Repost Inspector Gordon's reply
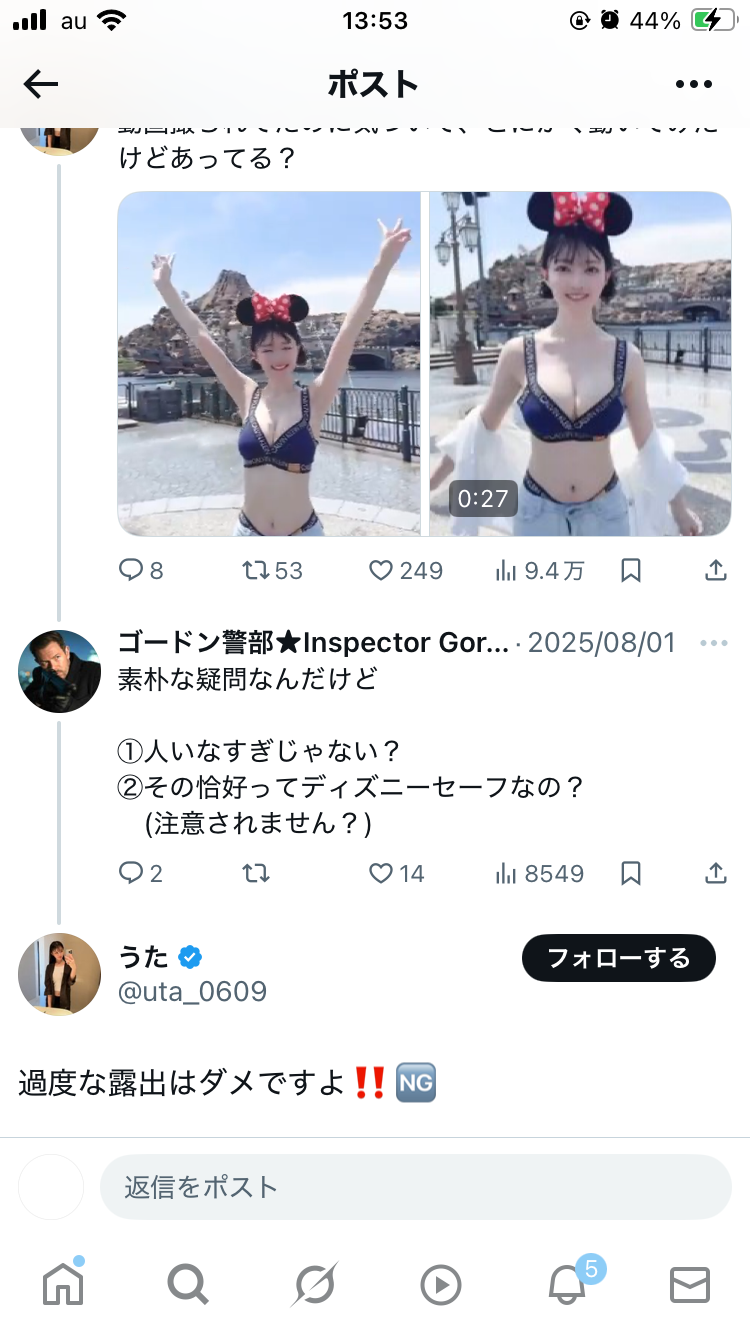Image resolution: width=750 pixels, height=1334 pixels. point(256,873)
